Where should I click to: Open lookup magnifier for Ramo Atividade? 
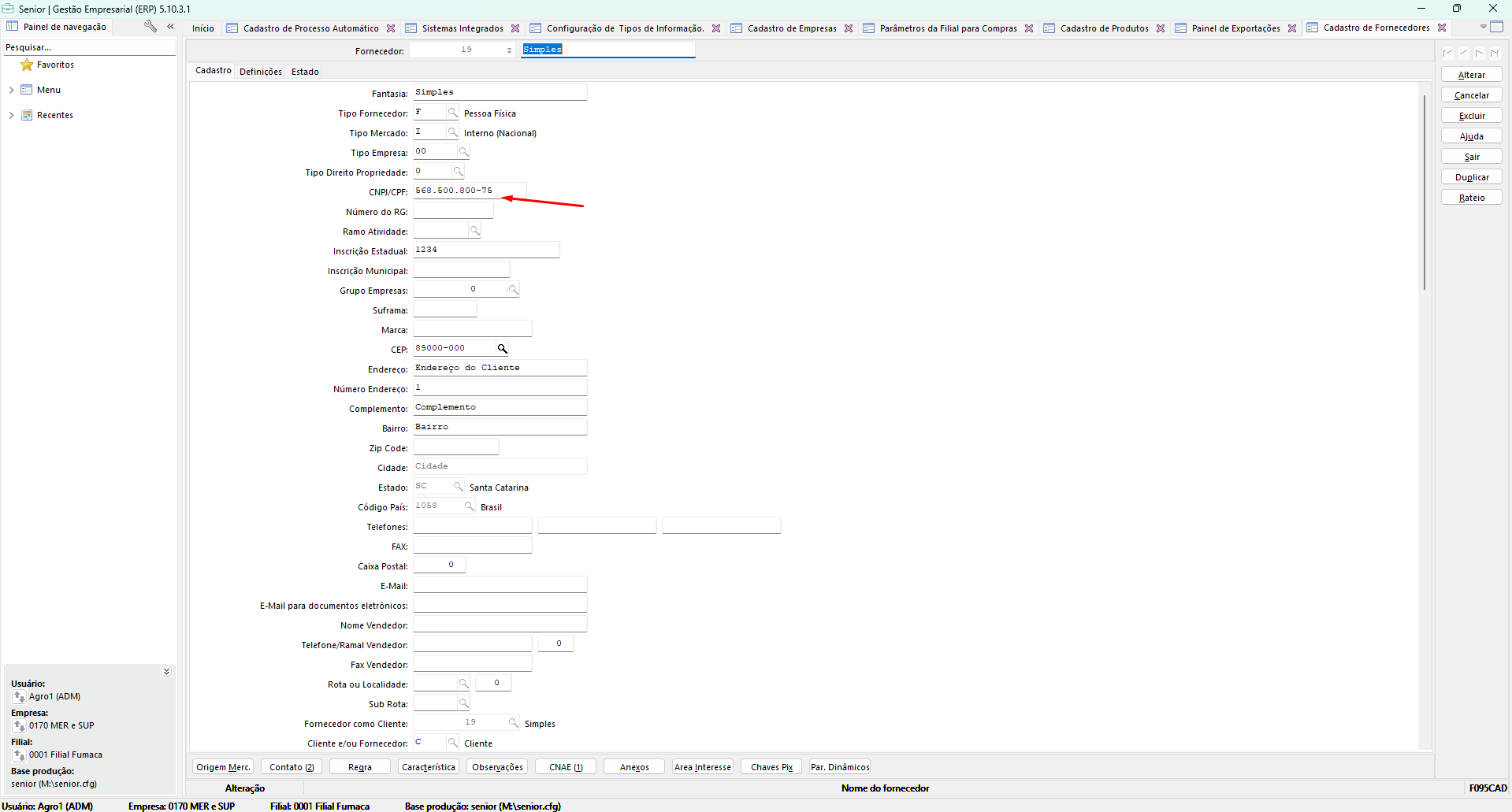474,231
